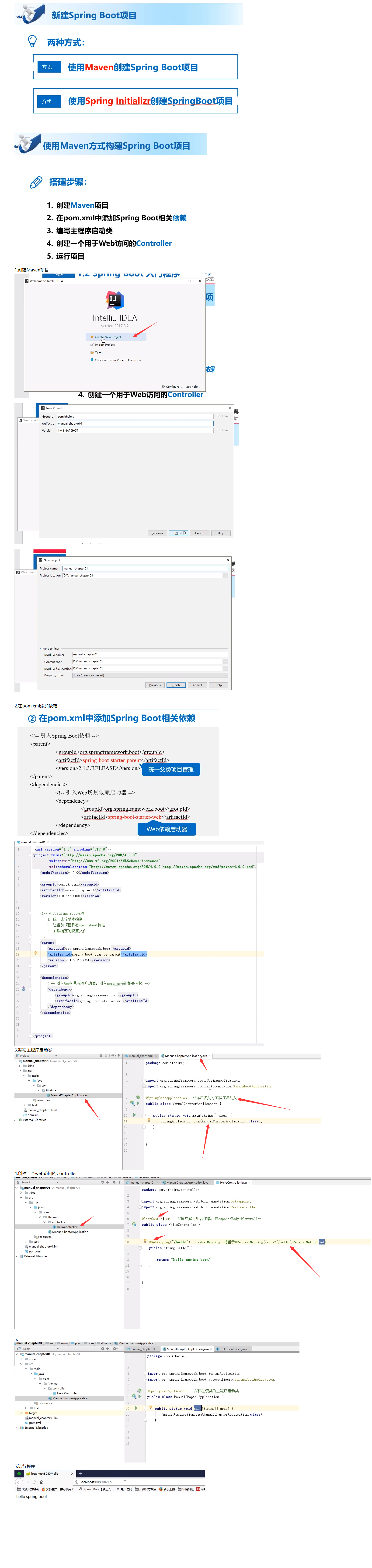This screenshot has height=1568, width=372.
Task: Open the Spring Boot bookmark in bookmarks bar
Action: 97,1490
